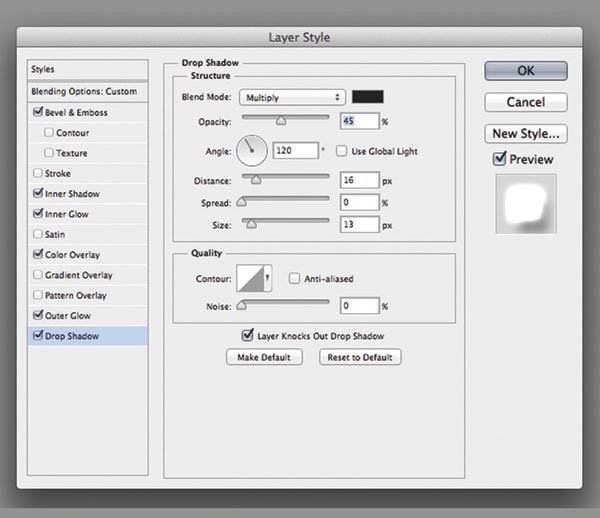
Task: Toggle the Anti-aliased checkbox
Action: point(295,279)
